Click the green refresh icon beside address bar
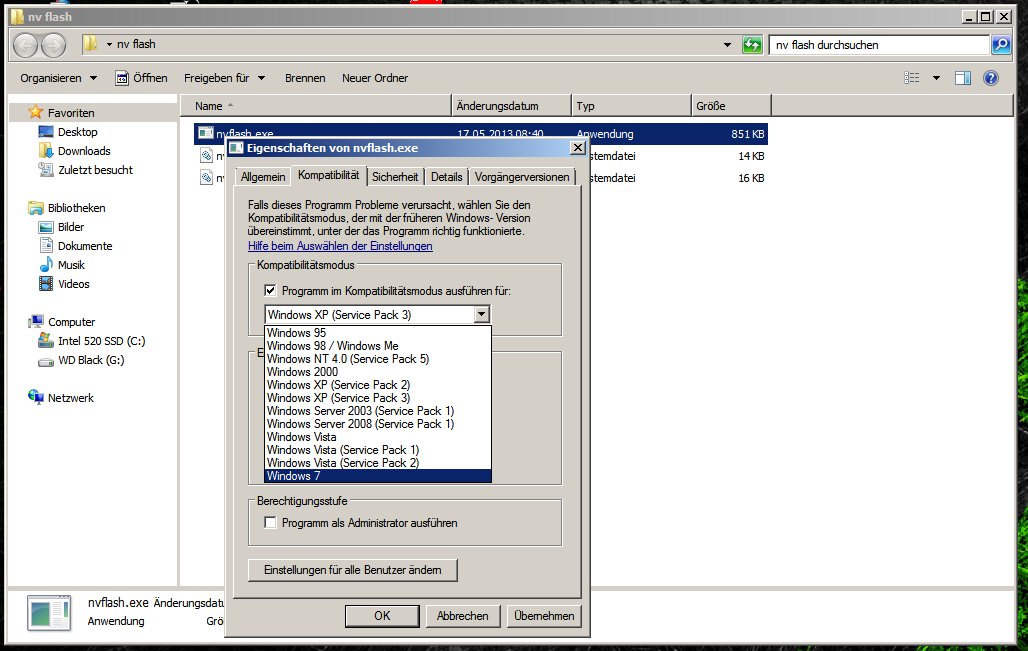This screenshot has height=651, width=1028. [x=752, y=45]
